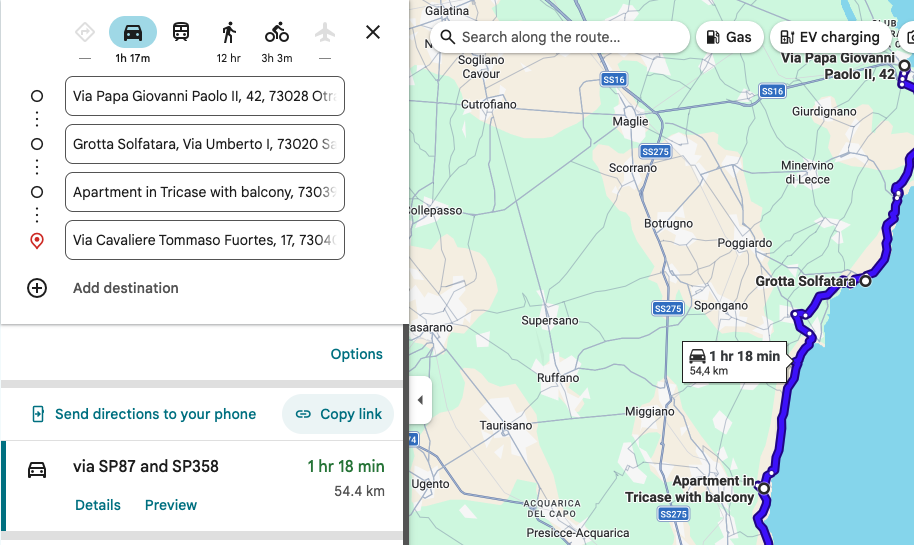Select the route via SP87 and SP358
Image resolution: width=914 pixels, height=545 pixels.
pos(202,486)
